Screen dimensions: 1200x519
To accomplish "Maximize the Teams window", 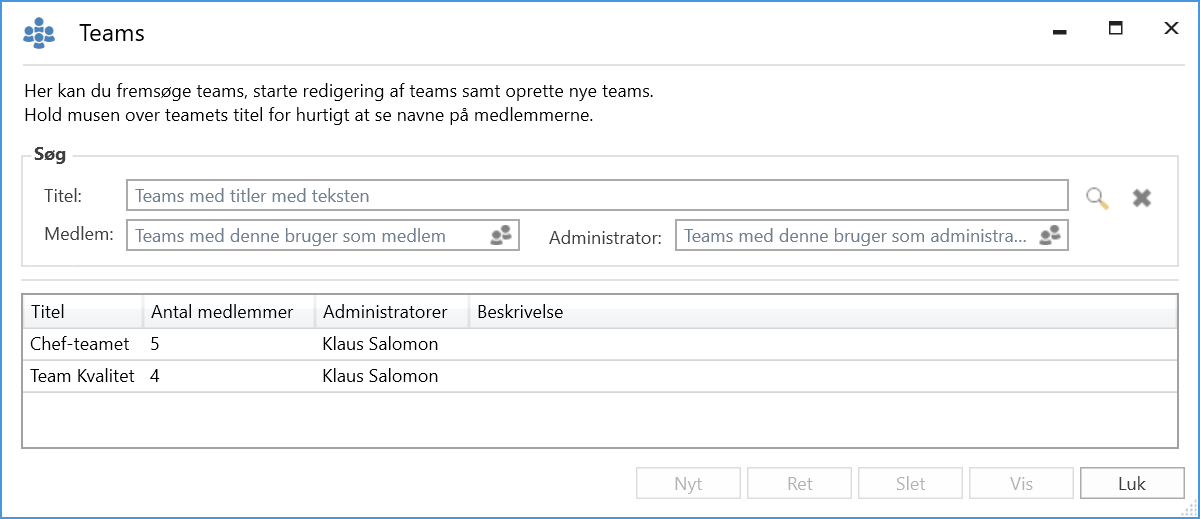I will pos(1115,29).
